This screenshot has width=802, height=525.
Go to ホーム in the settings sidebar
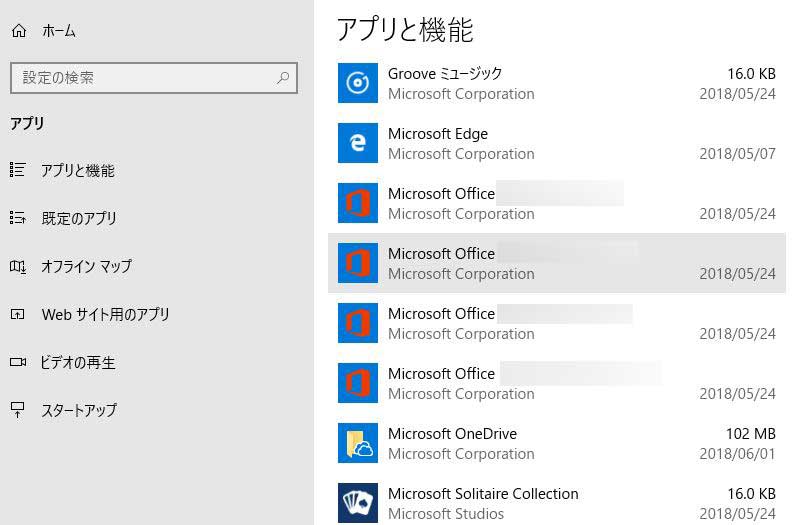(x=57, y=31)
